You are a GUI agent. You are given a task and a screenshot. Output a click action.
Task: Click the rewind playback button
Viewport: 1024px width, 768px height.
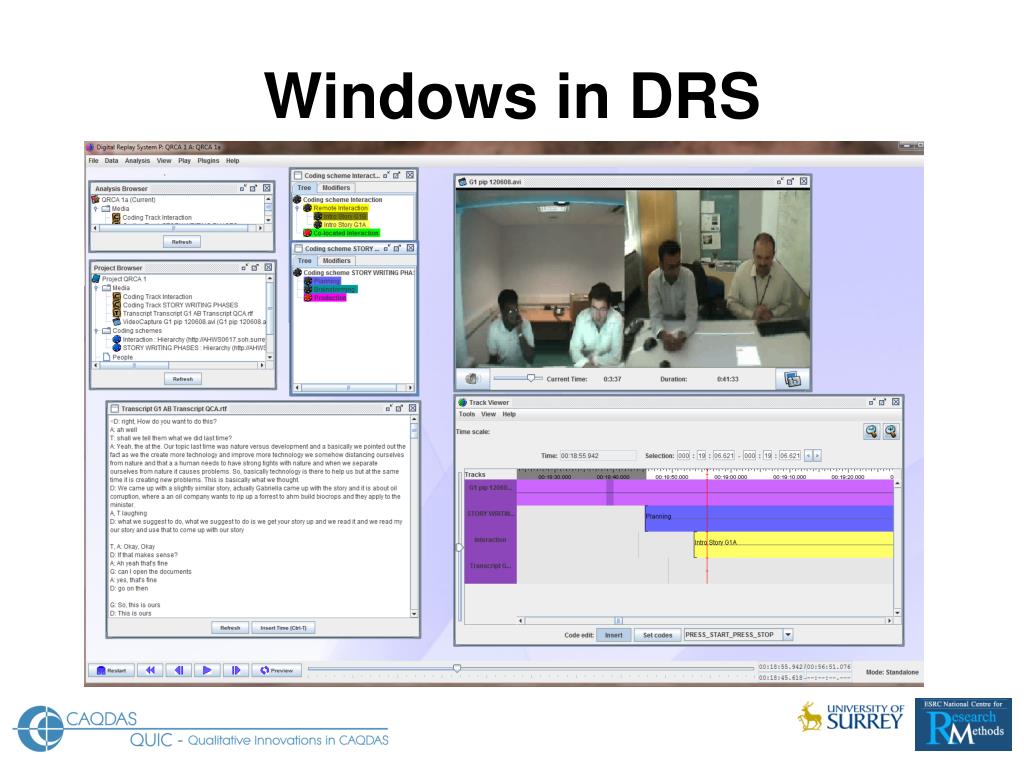150,670
